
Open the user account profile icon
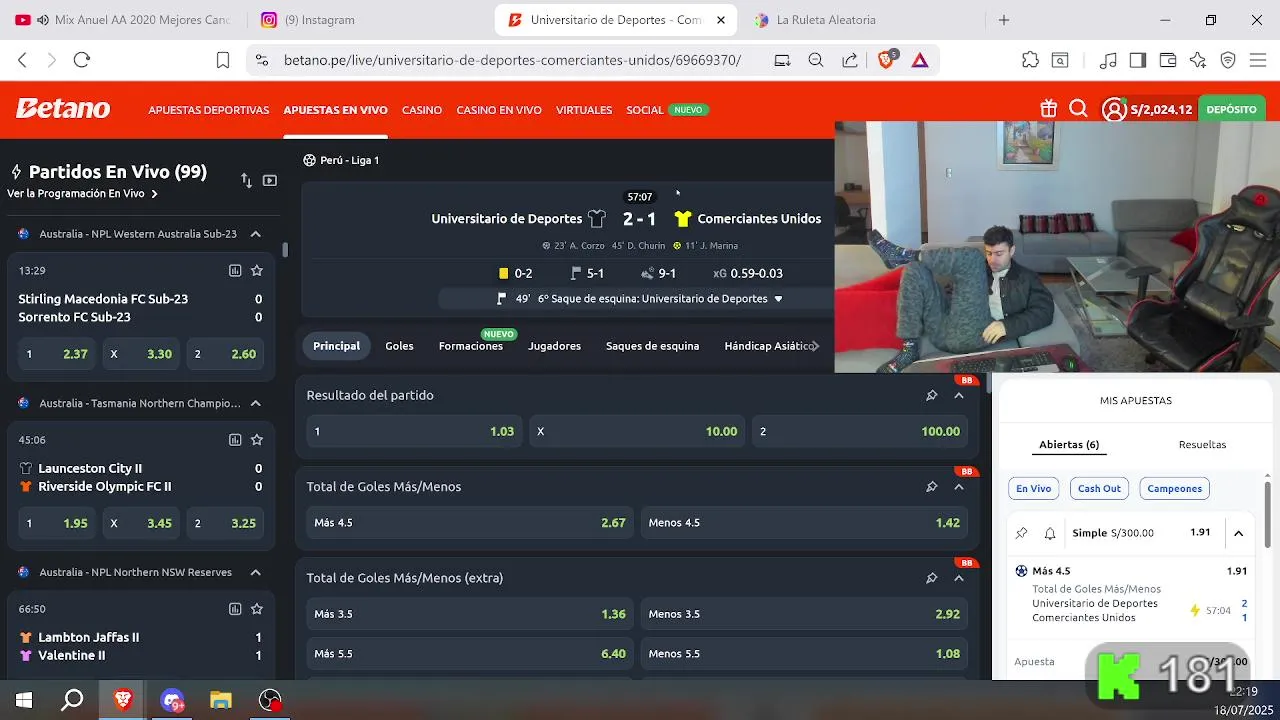click(x=1114, y=109)
